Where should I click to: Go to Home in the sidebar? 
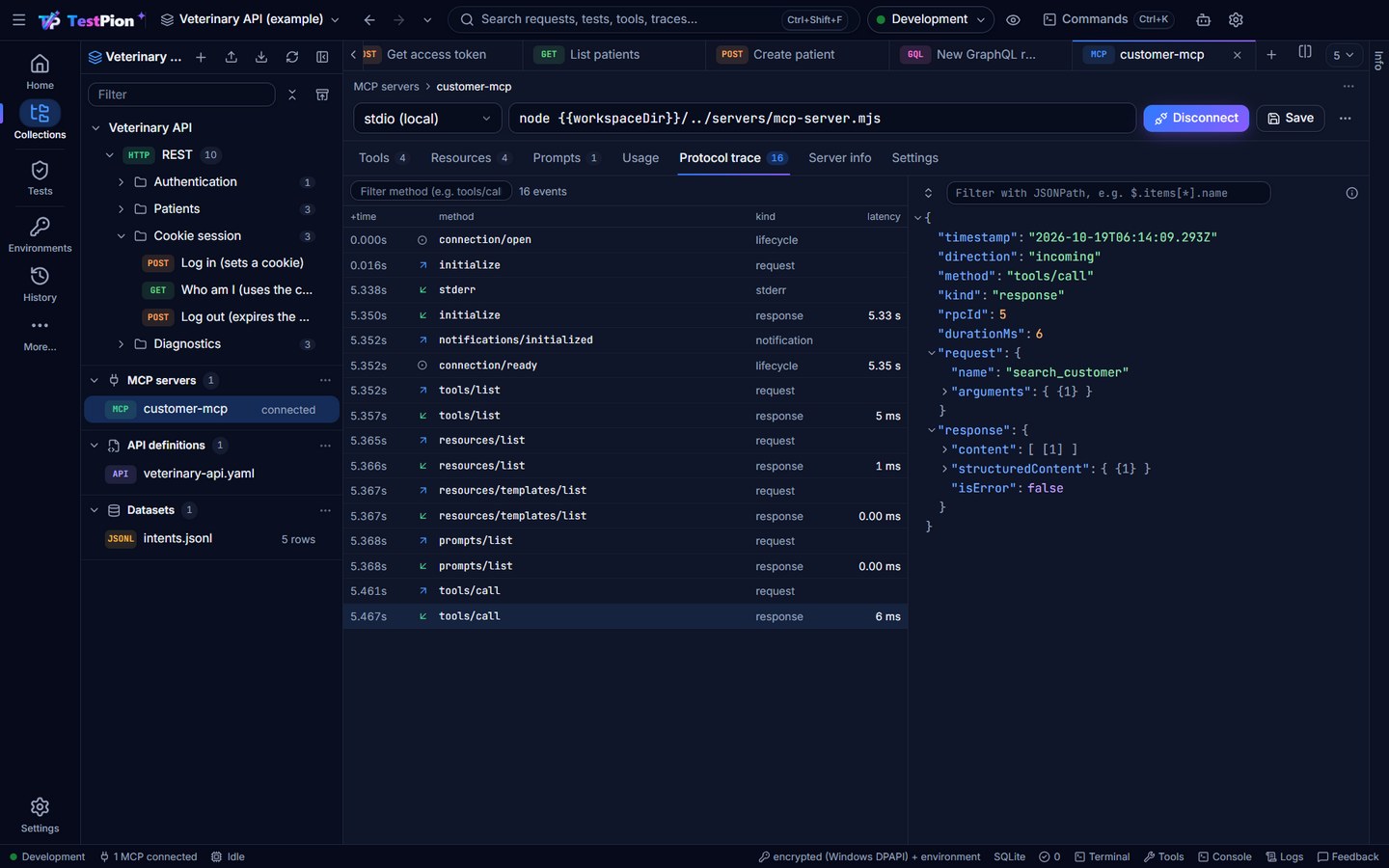pos(40,71)
